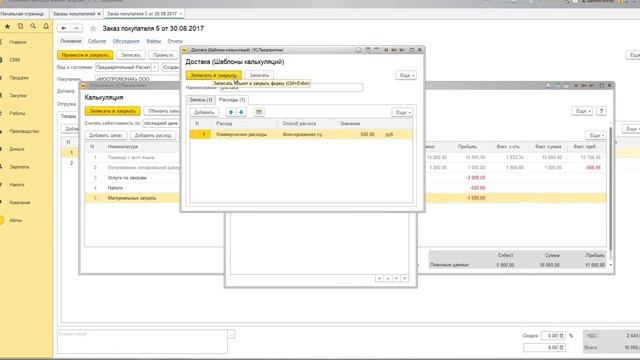Click Записать и закрыть in Калькуляция window
Viewport: 640px width, 360px height.
(113, 111)
